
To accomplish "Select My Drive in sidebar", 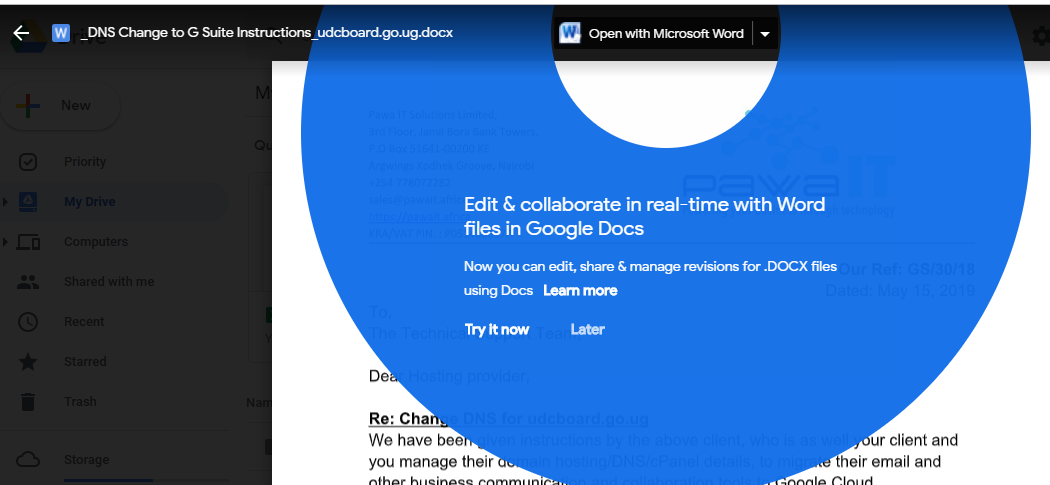I will tap(90, 202).
